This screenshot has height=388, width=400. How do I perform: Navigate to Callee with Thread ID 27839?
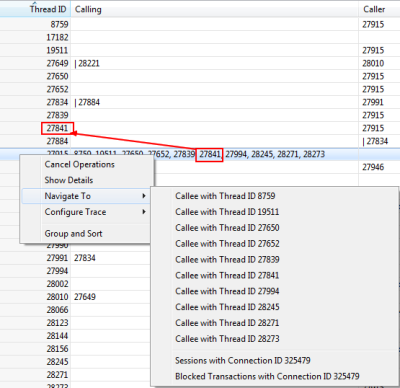[227, 260]
